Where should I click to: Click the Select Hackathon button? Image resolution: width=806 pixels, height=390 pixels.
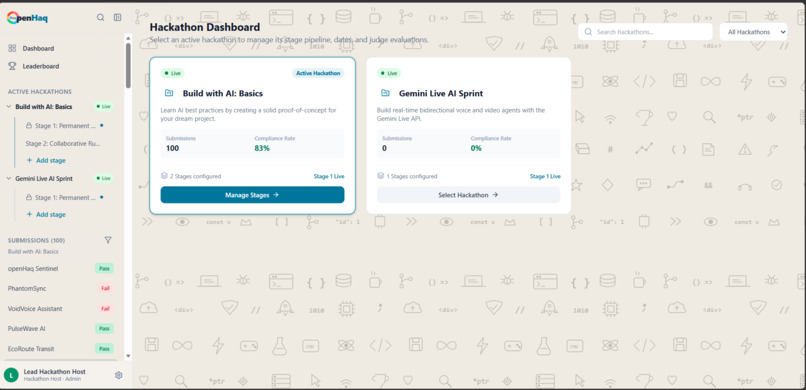coord(468,195)
